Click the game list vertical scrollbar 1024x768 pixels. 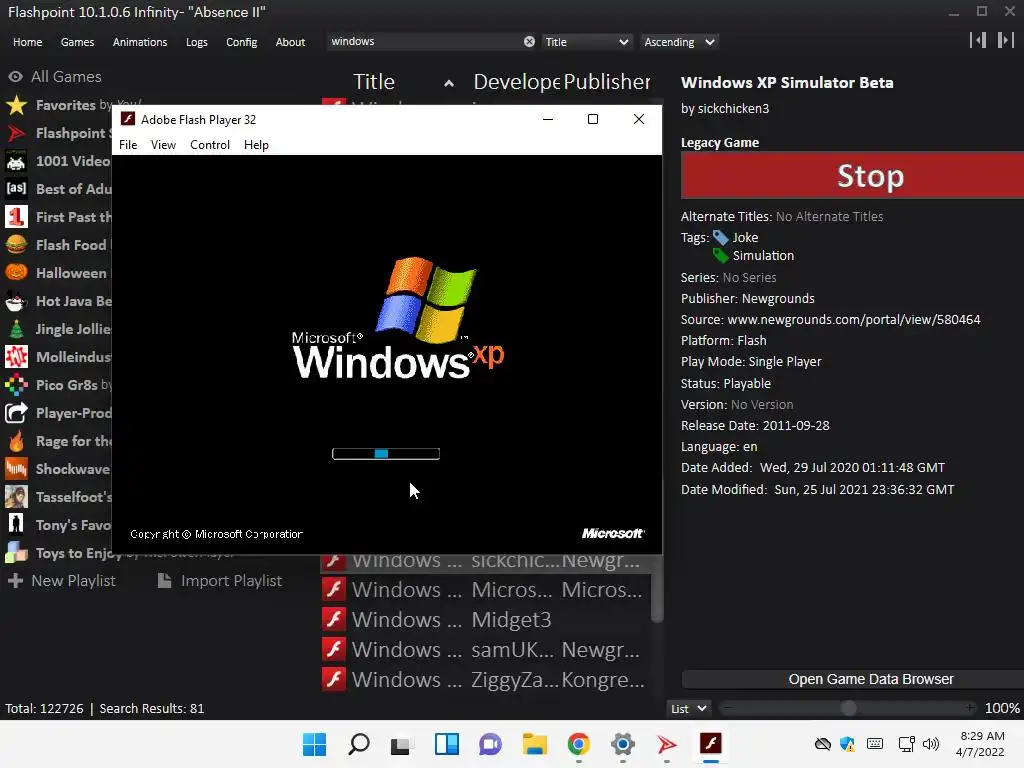(657, 588)
